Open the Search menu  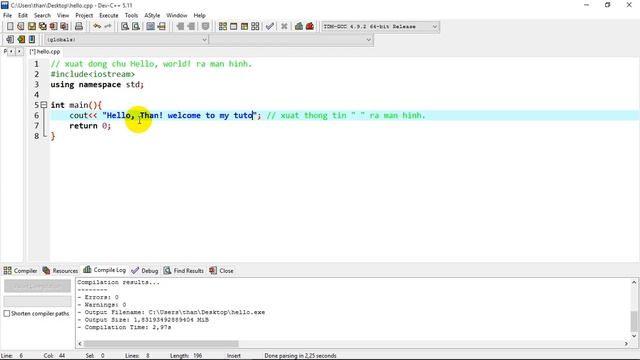click(x=42, y=16)
